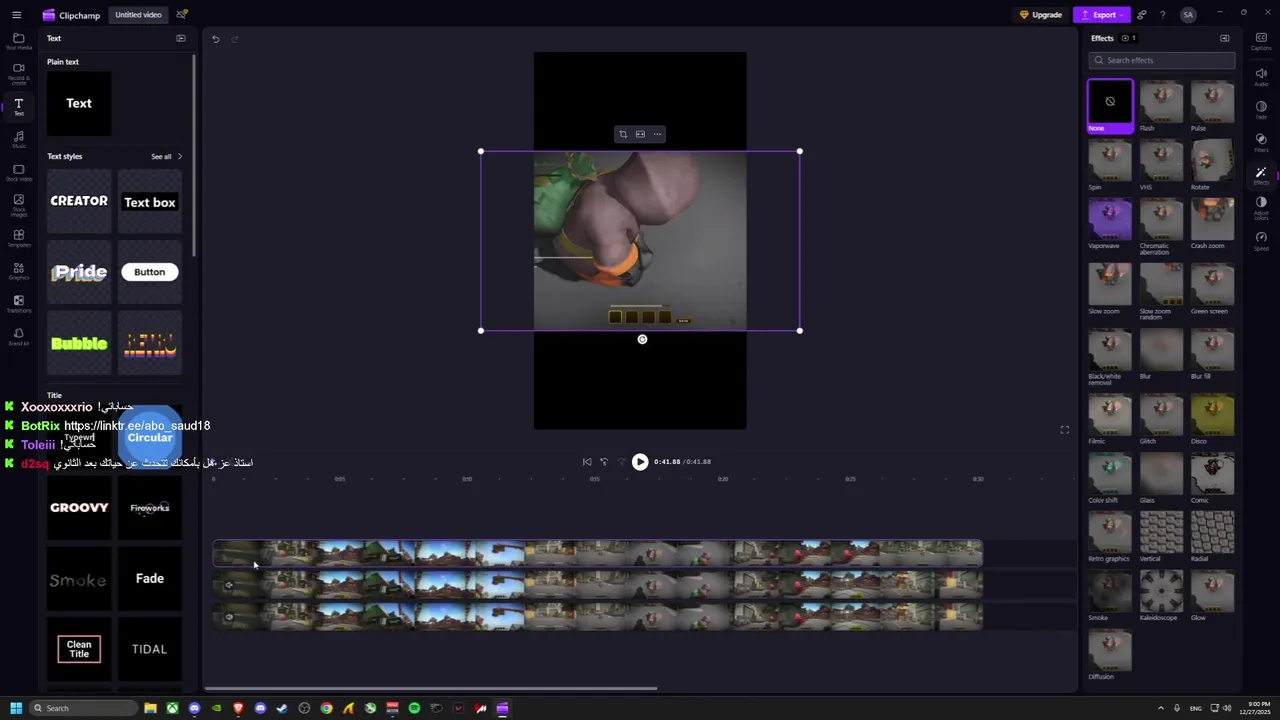The width and height of the screenshot is (1280, 720).
Task: Open the Export dropdown
Action: pyautogui.click(x=1101, y=15)
